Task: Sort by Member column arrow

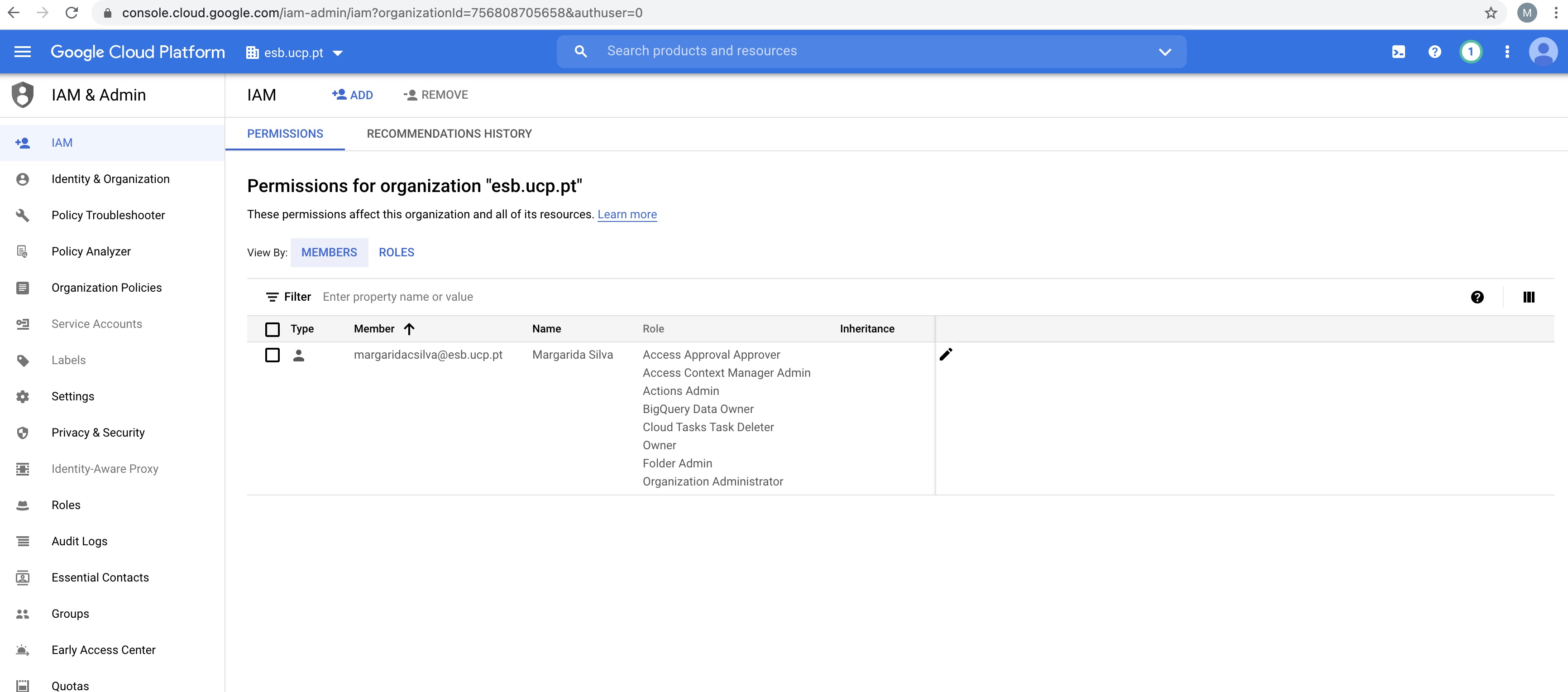Action: (409, 329)
